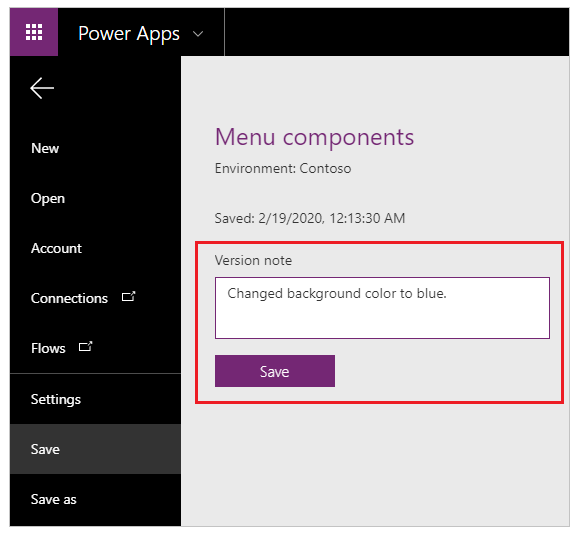Click the Menu components heading
Viewport: 579px width, 536px height.
(x=314, y=137)
